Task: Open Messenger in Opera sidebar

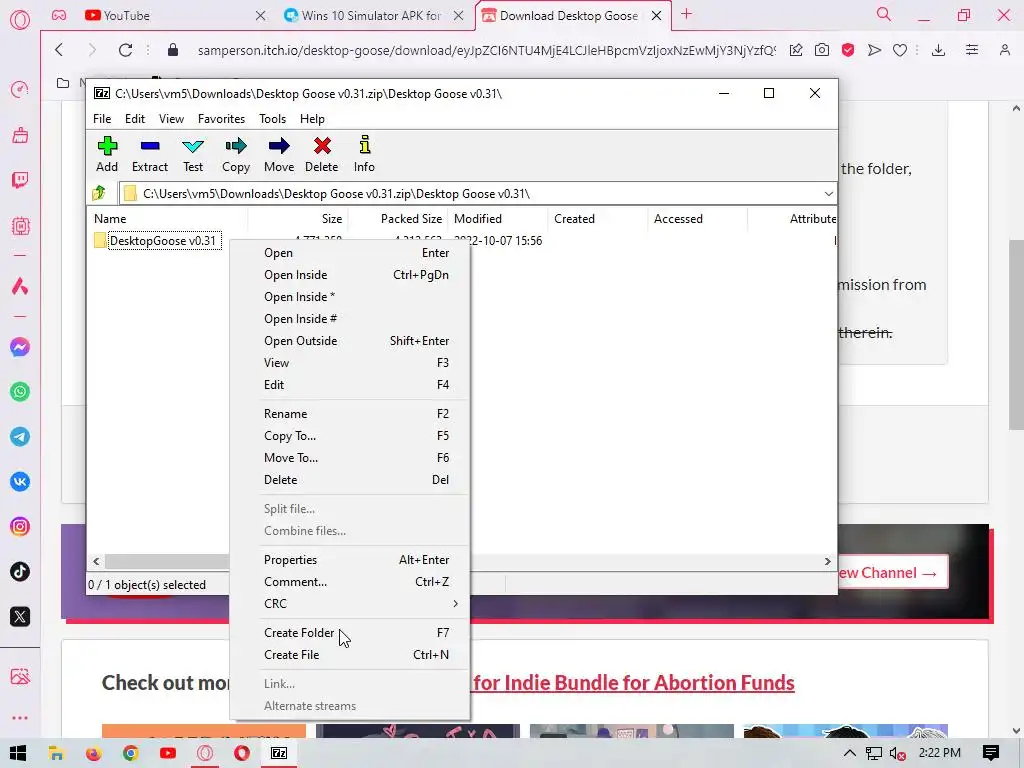Action: 20,347
